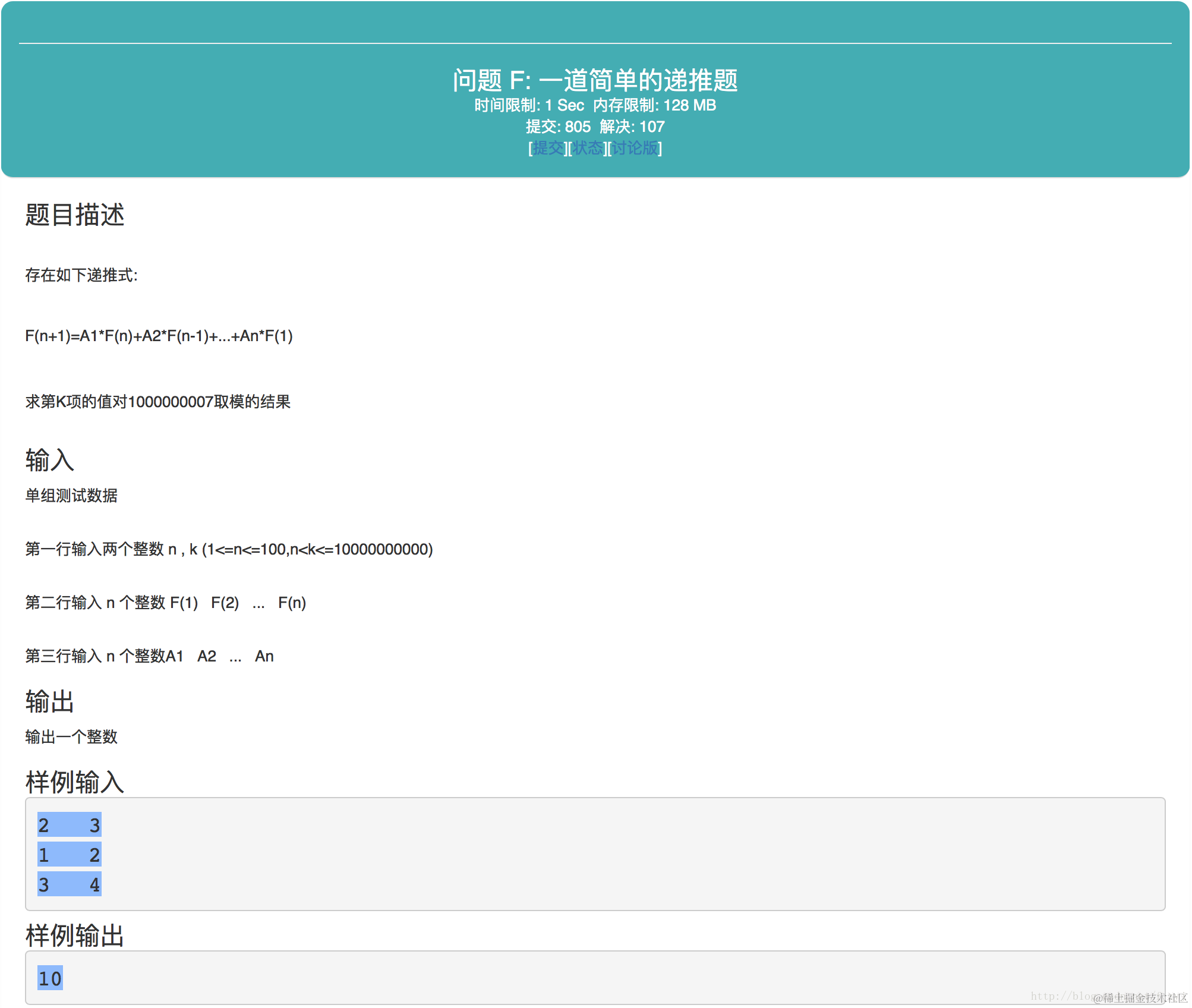This screenshot has height=1008, width=1192.
Task: Click the 第三行输入 A1 A2 An line
Action: (x=149, y=657)
